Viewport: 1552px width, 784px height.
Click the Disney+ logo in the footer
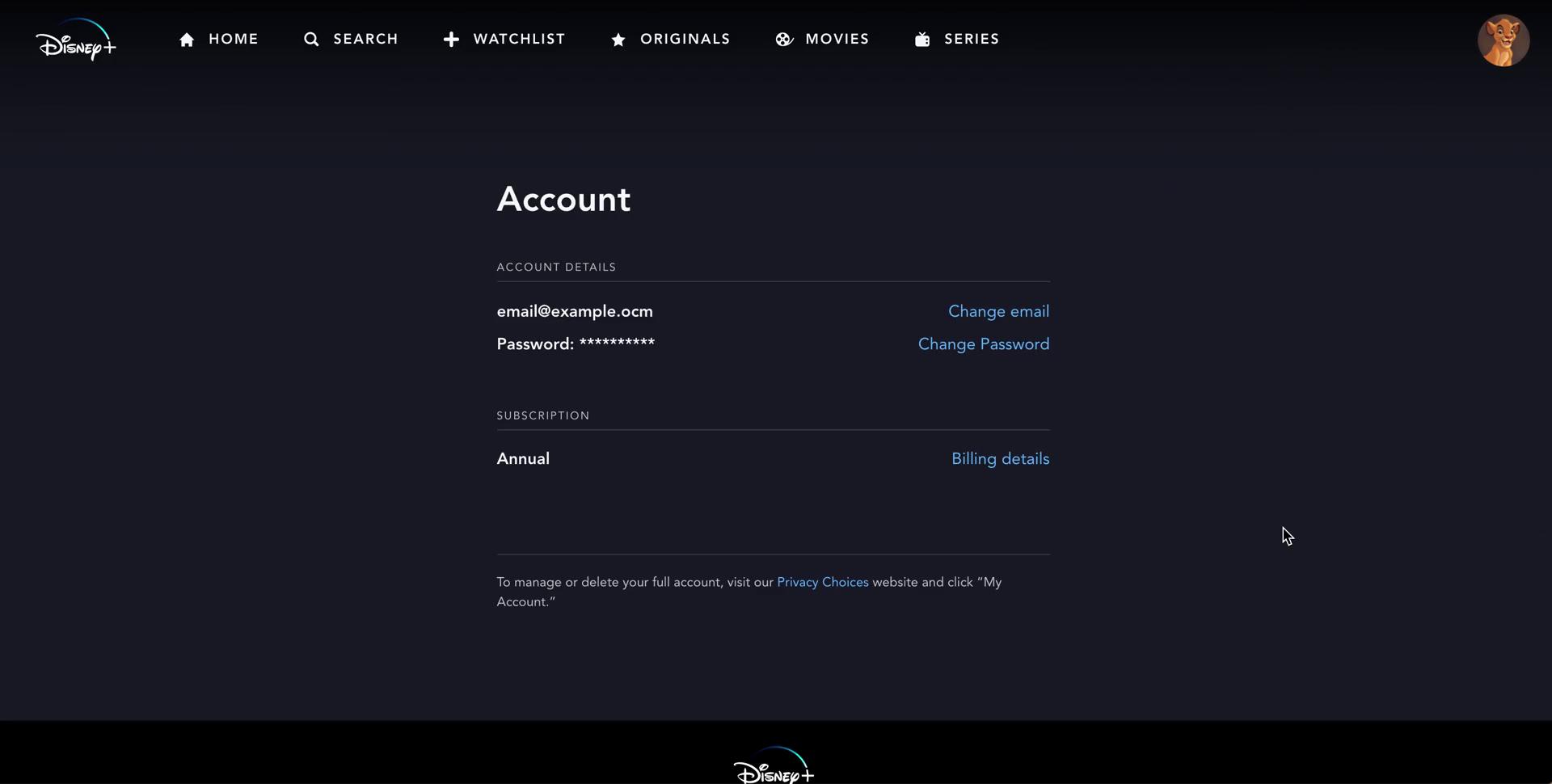click(774, 765)
